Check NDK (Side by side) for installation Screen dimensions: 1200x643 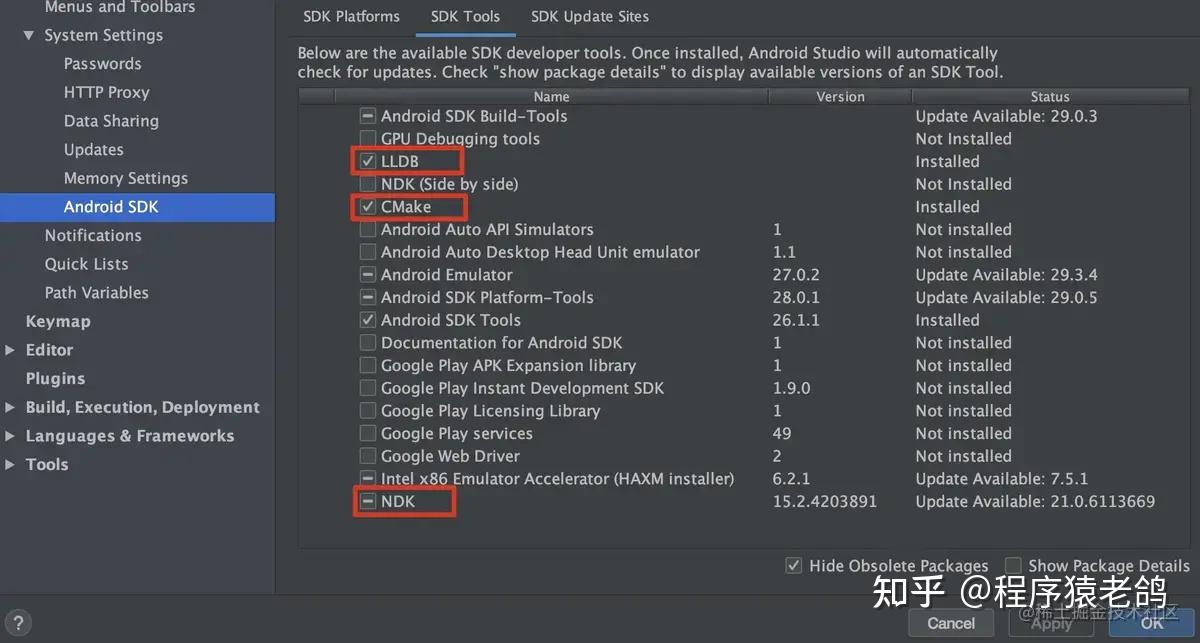click(x=368, y=184)
